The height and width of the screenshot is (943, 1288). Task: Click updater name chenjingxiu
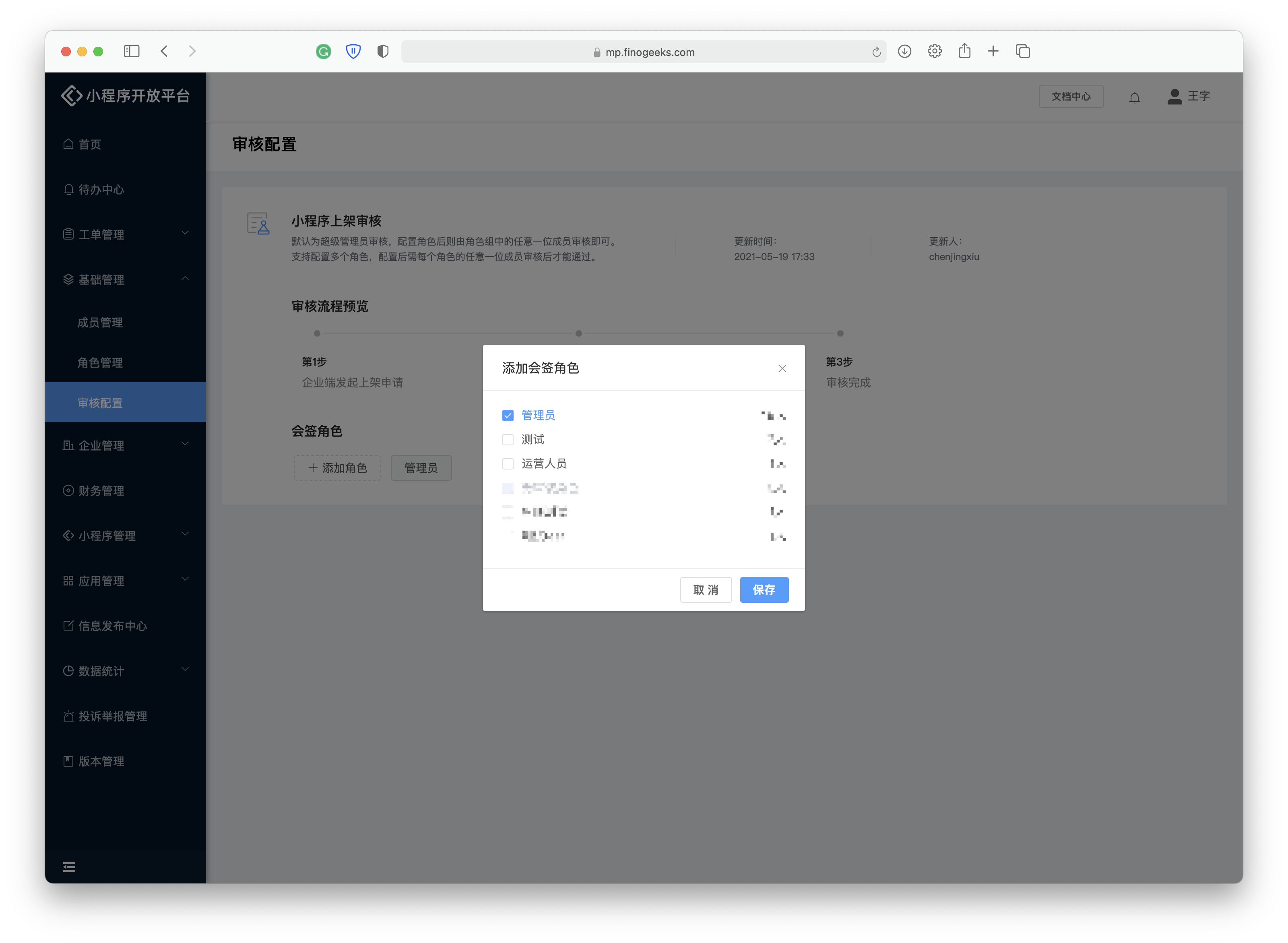click(954, 257)
